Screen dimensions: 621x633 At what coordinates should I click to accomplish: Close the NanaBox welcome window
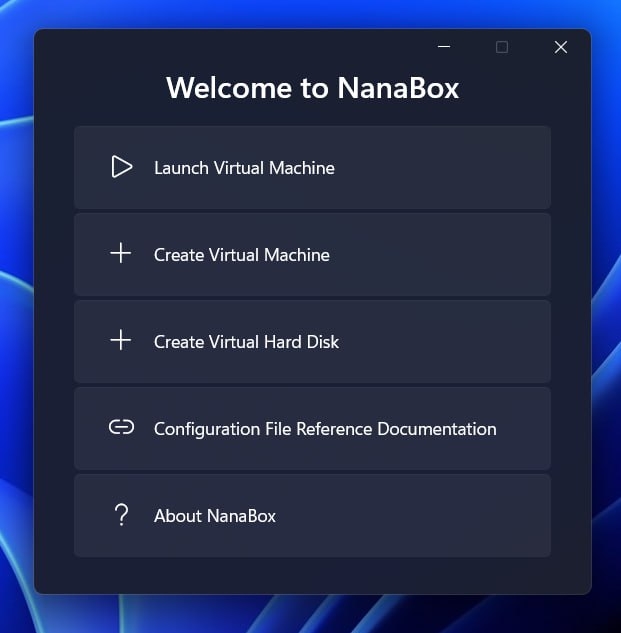point(560,47)
